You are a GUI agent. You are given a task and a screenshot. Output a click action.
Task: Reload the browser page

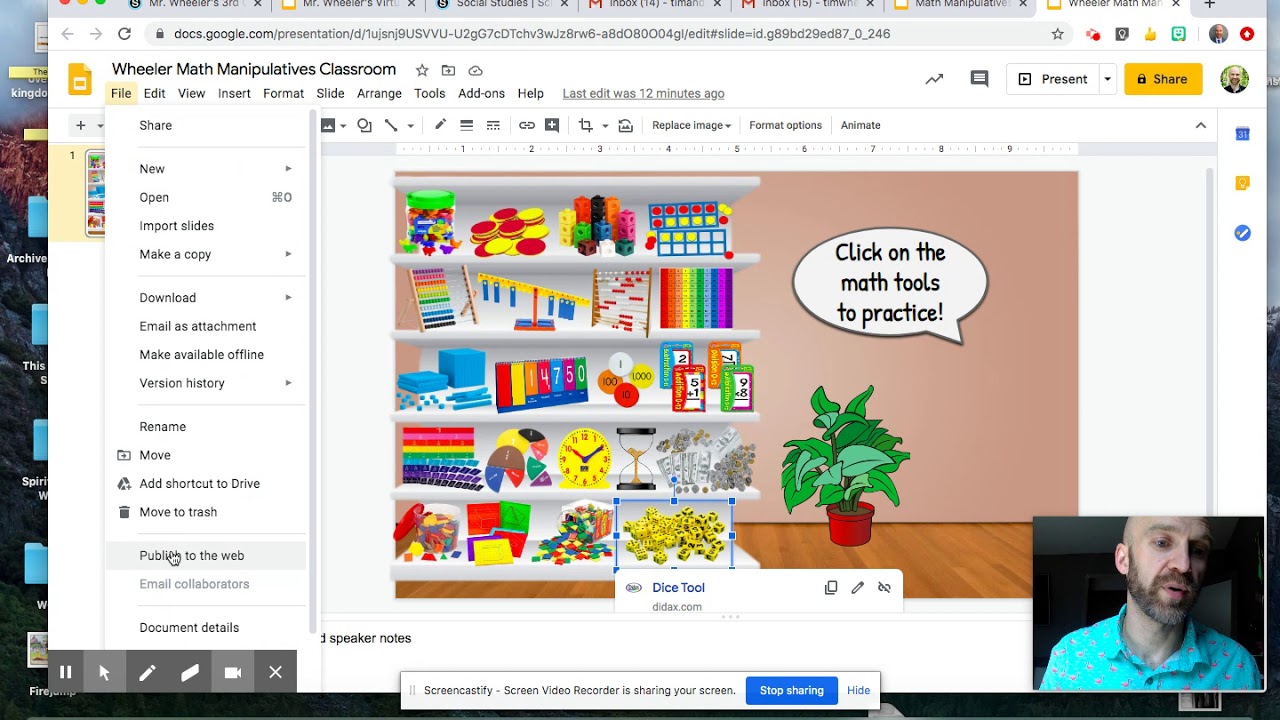[124, 34]
